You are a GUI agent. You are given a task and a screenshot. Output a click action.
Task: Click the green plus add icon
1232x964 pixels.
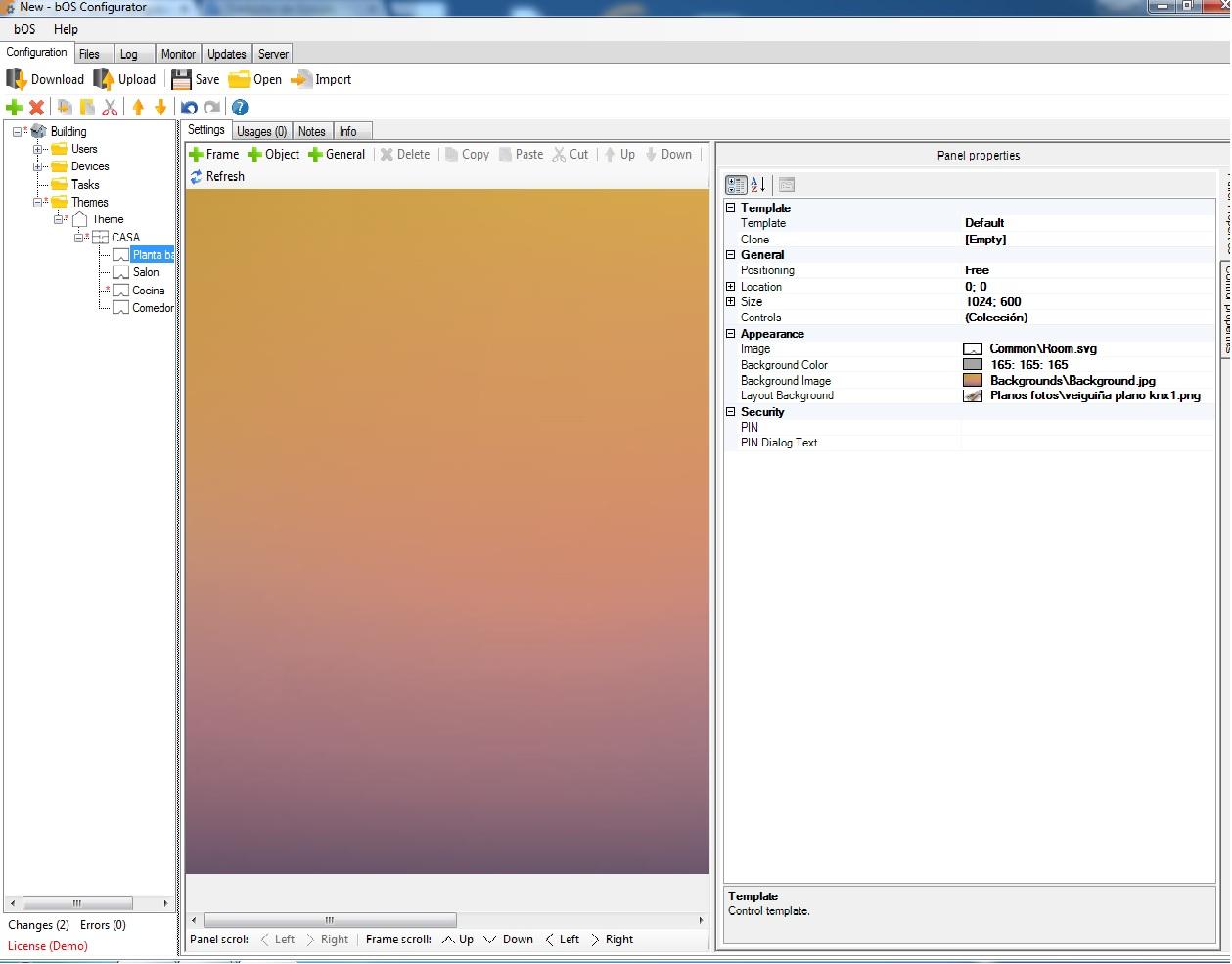pos(14,107)
